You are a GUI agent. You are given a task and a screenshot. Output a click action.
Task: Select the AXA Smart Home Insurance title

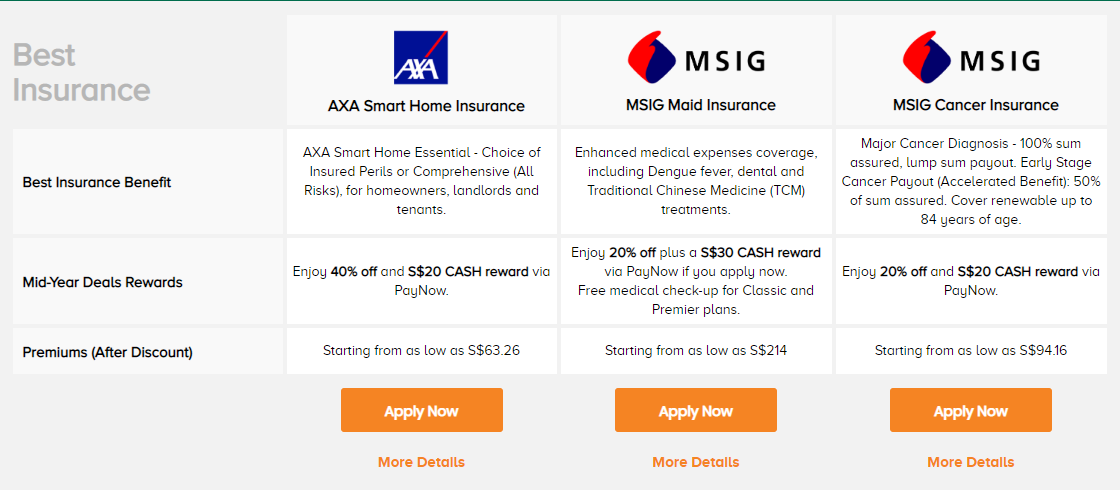(426, 105)
